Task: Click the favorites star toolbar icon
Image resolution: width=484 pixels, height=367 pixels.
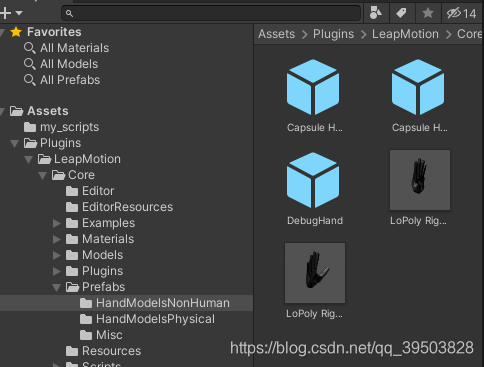Action: point(428,13)
